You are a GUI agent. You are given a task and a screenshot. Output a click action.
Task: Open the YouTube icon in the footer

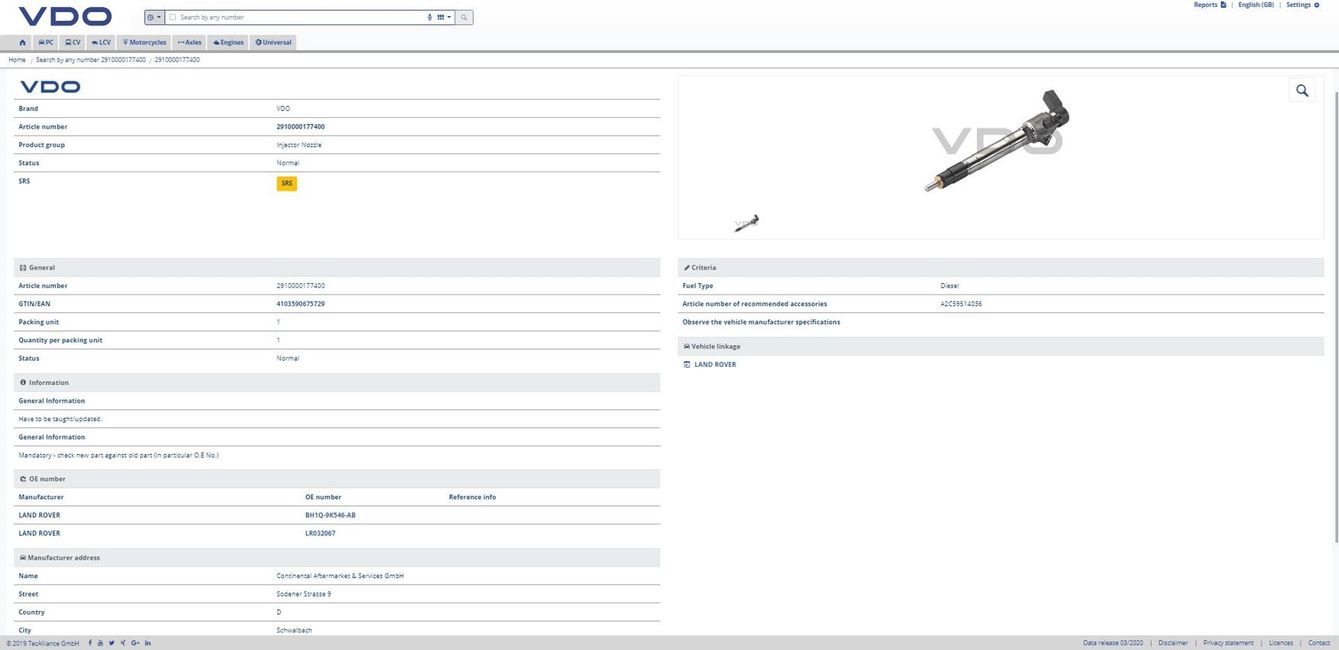[x=100, y=643]
